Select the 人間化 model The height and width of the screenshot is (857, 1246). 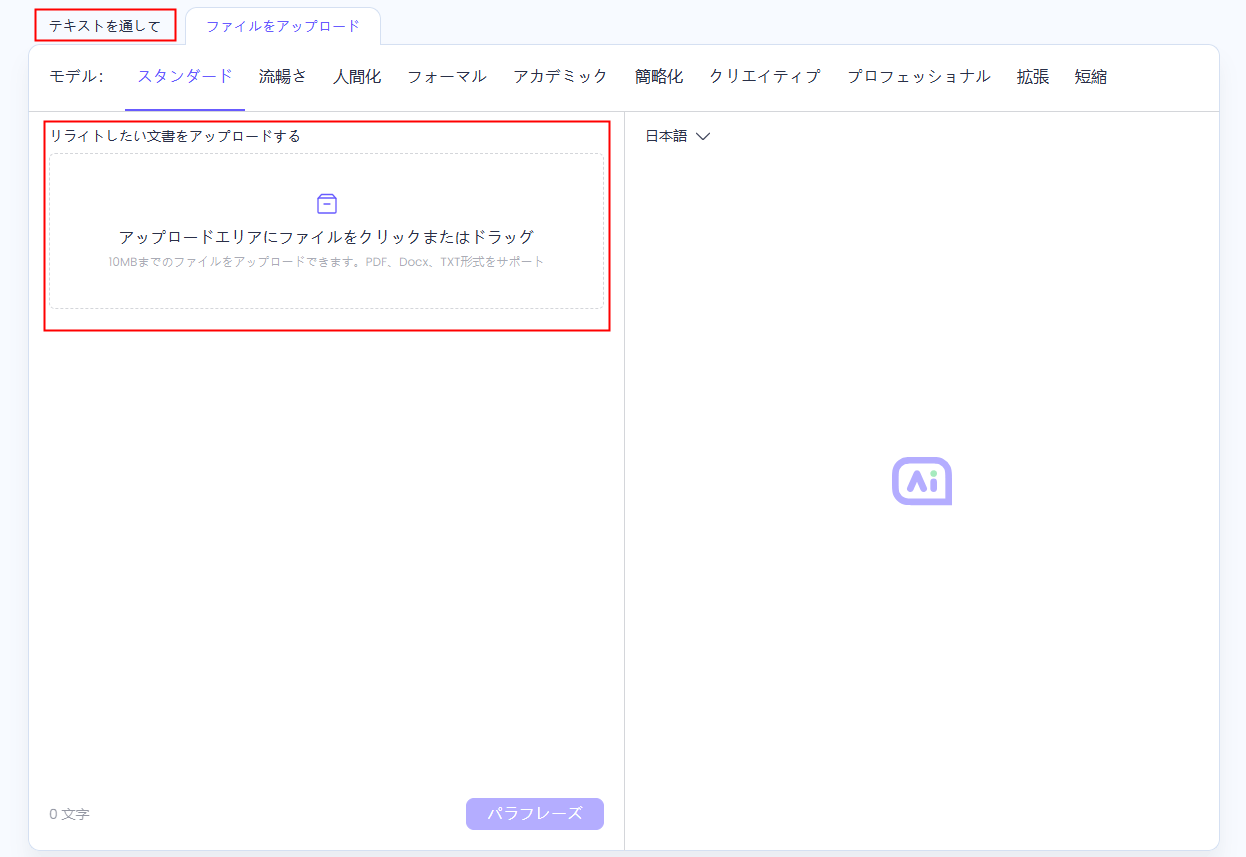(357, 77)
